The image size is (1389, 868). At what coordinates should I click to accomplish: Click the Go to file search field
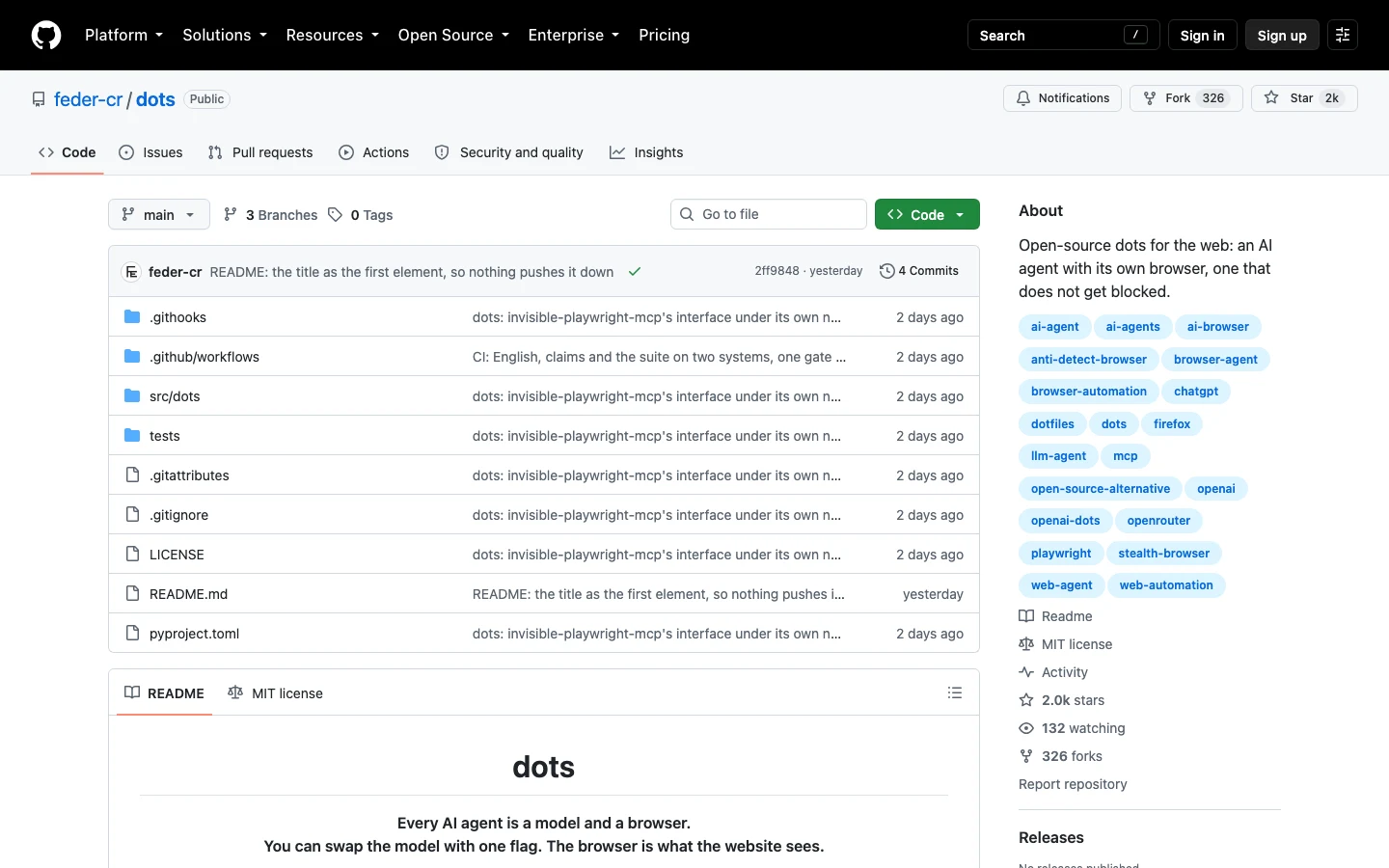(769, 214)
